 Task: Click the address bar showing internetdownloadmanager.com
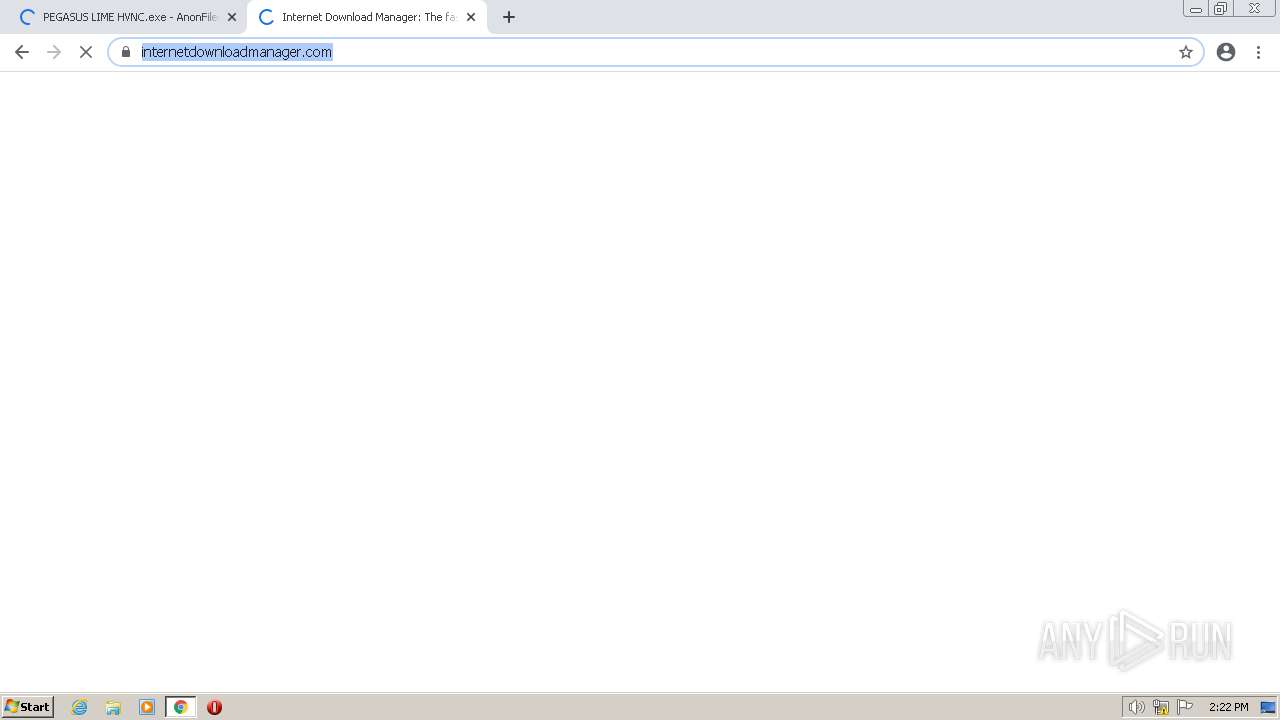pyautogui.click(x=655, y=52)
